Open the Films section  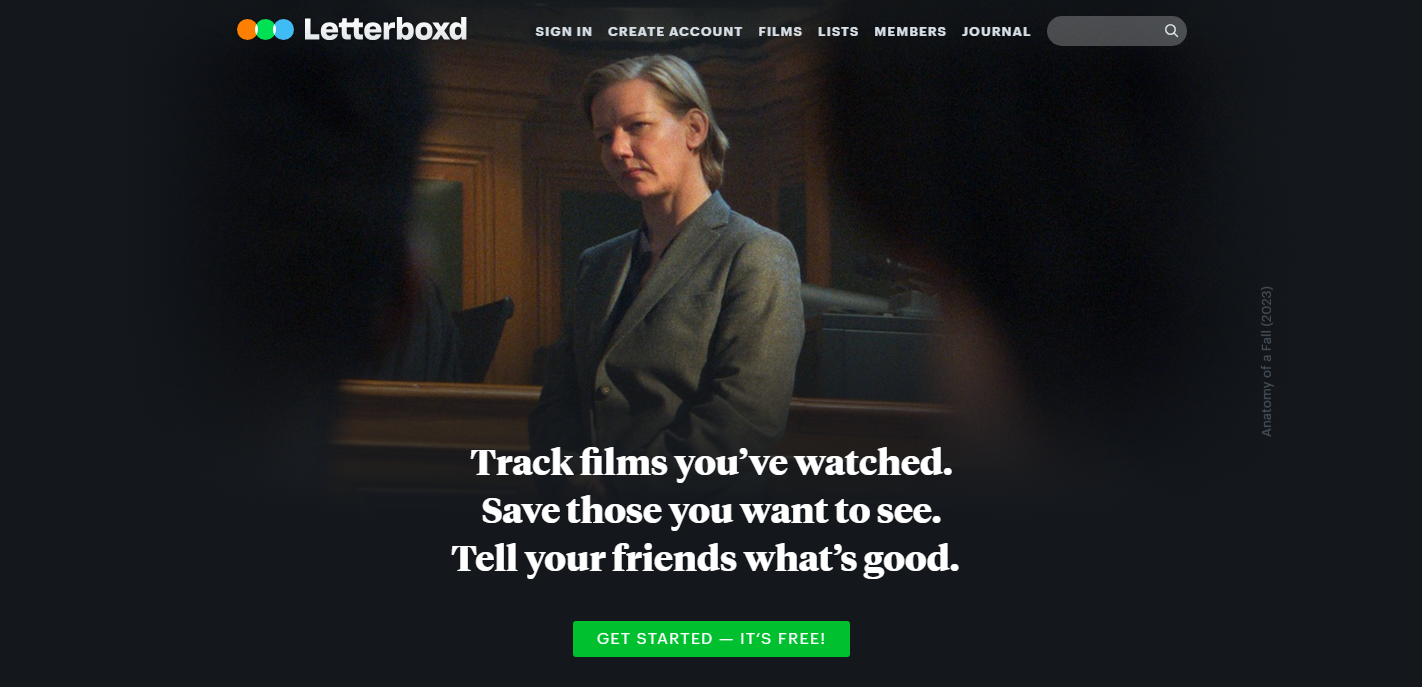[780, 31]
